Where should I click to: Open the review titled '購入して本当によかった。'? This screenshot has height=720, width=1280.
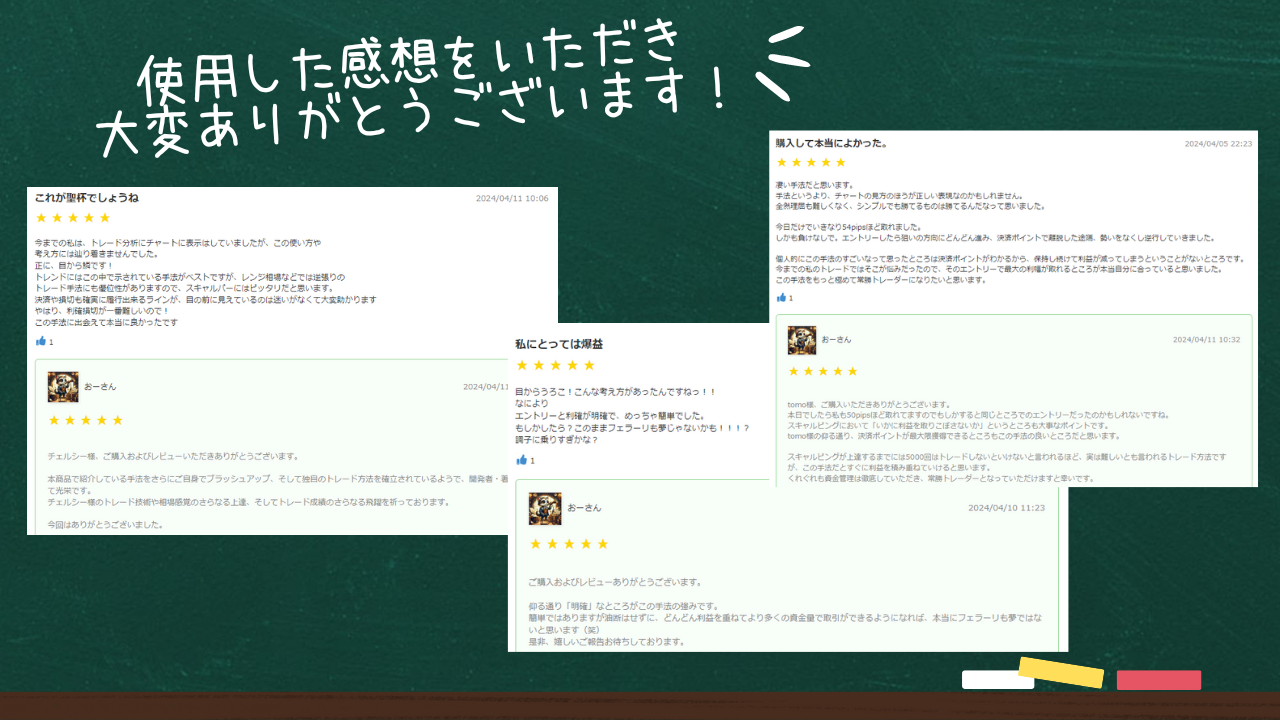[x=832, y=143]
